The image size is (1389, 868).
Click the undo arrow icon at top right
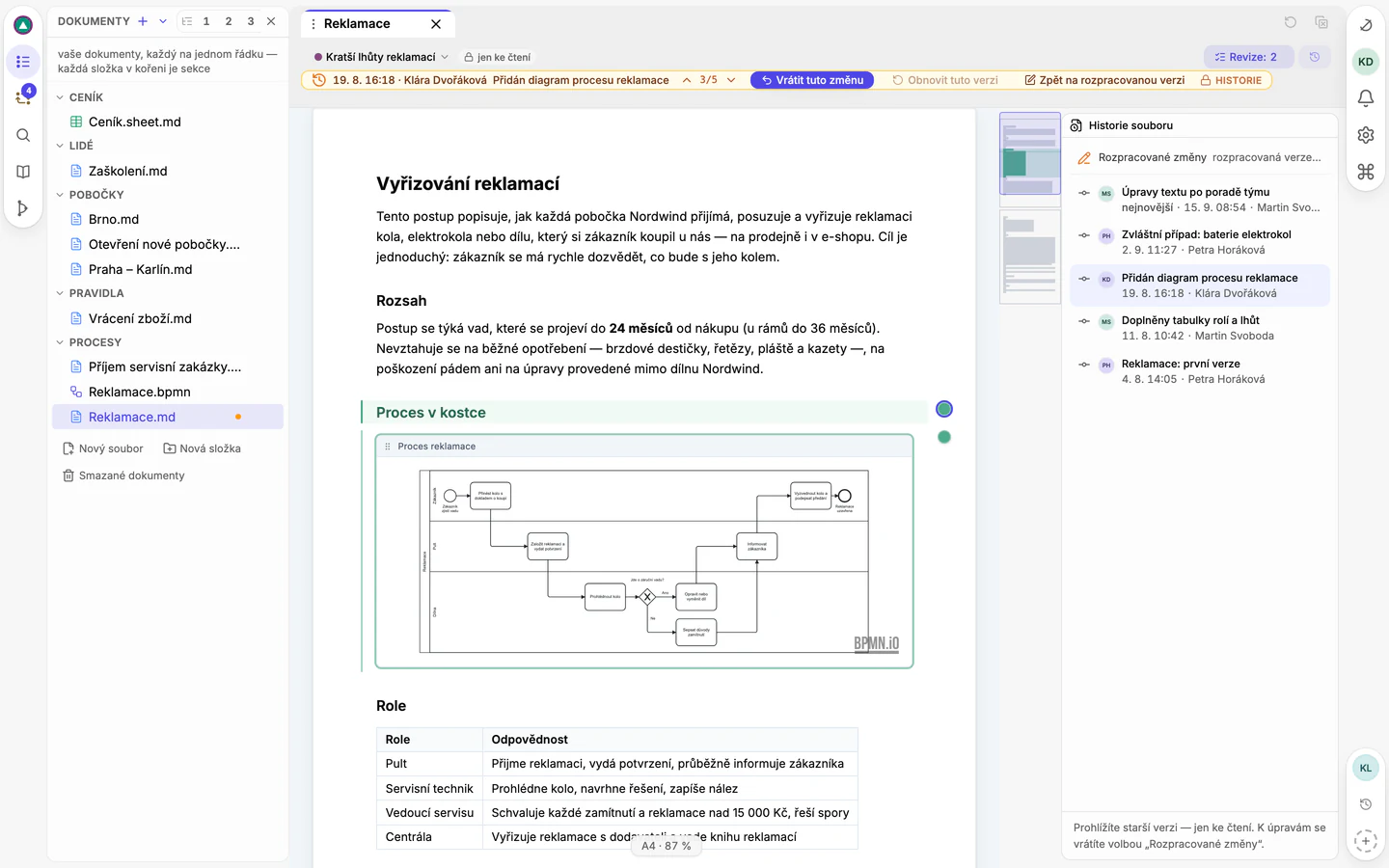[x=1291, y=22]
